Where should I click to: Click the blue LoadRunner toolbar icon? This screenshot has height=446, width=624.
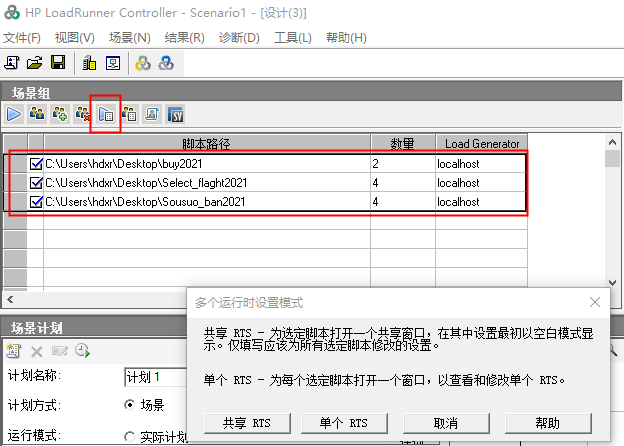click(x=166, y=63)
